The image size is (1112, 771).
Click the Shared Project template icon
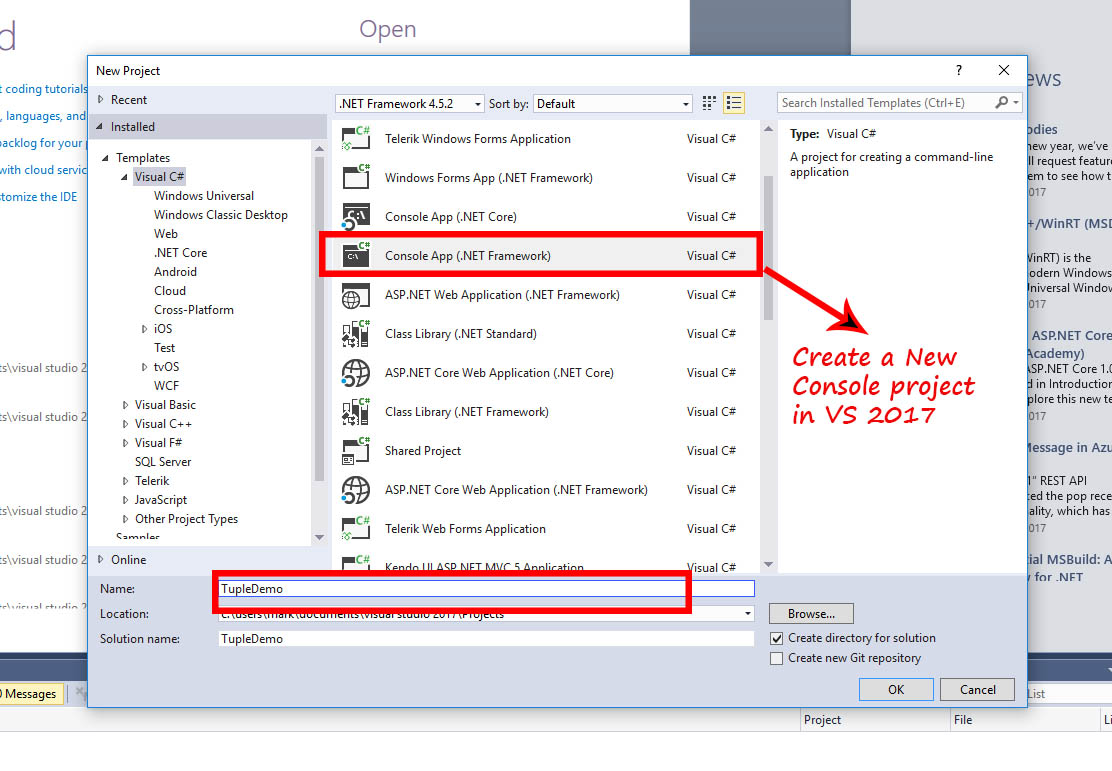[x=356, y=450]
